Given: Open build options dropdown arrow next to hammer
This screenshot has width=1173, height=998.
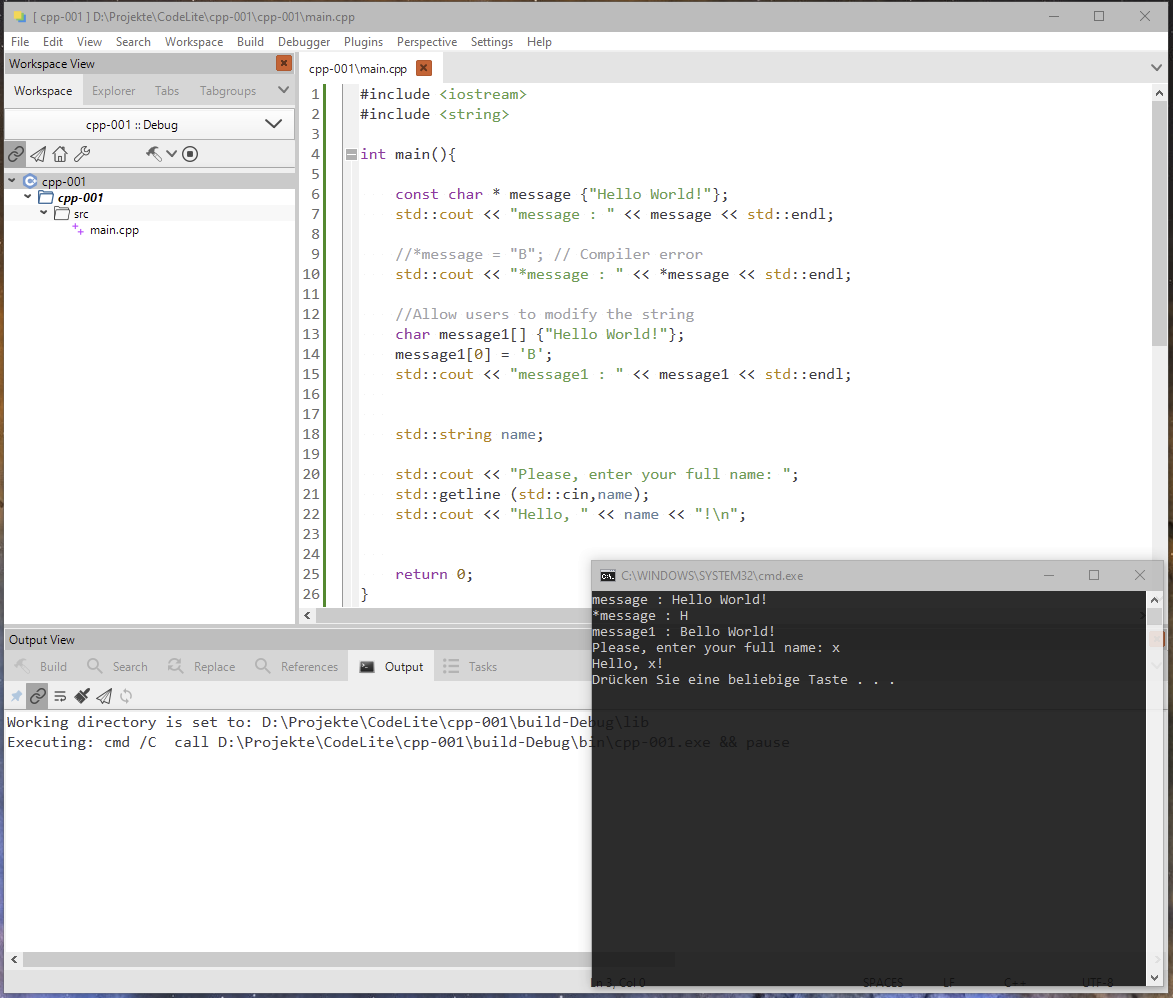Looking at the screenshot, I should [x=171, y=154].
